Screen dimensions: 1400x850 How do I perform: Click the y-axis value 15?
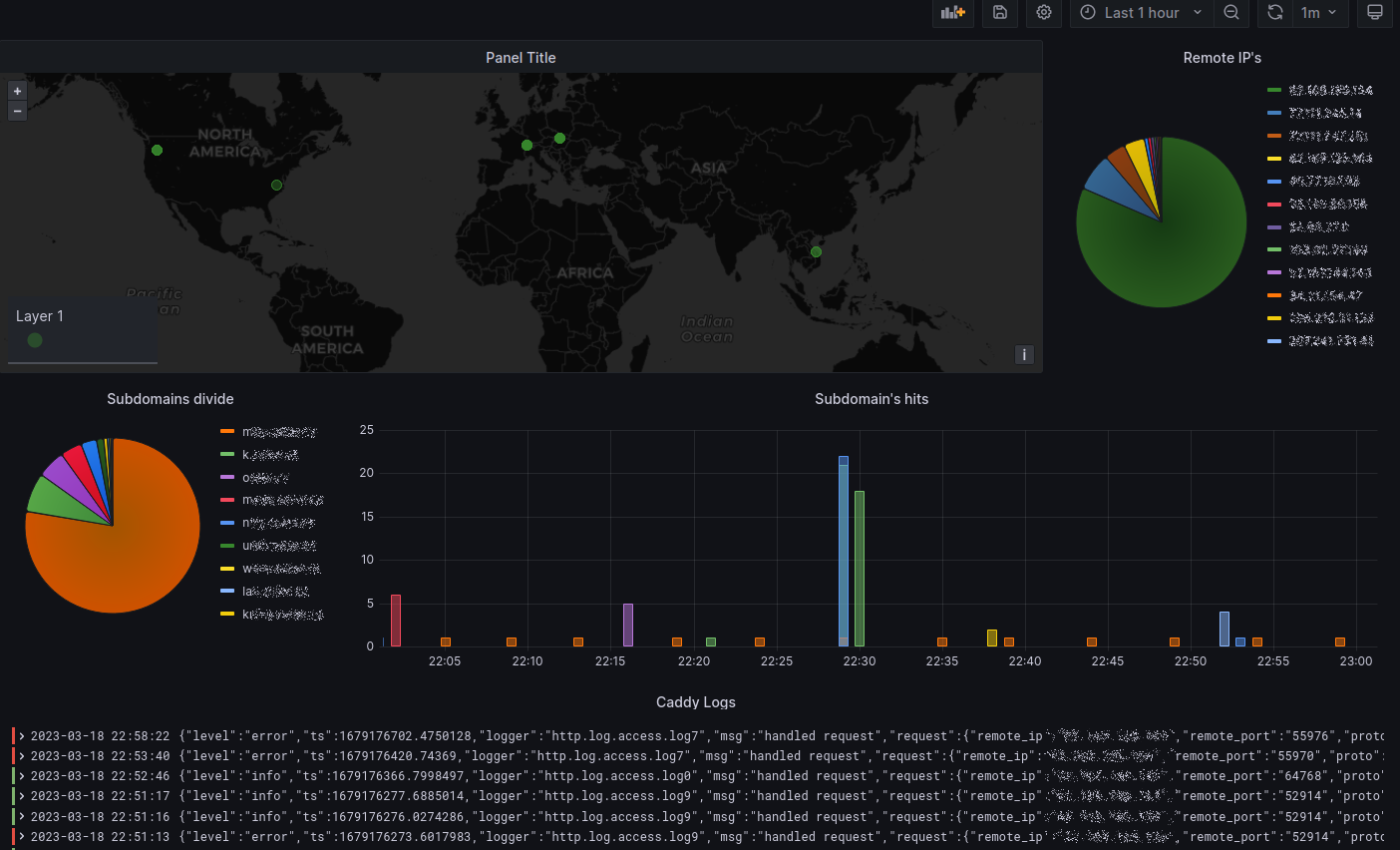pyautogui.click(x=367, y=517)
